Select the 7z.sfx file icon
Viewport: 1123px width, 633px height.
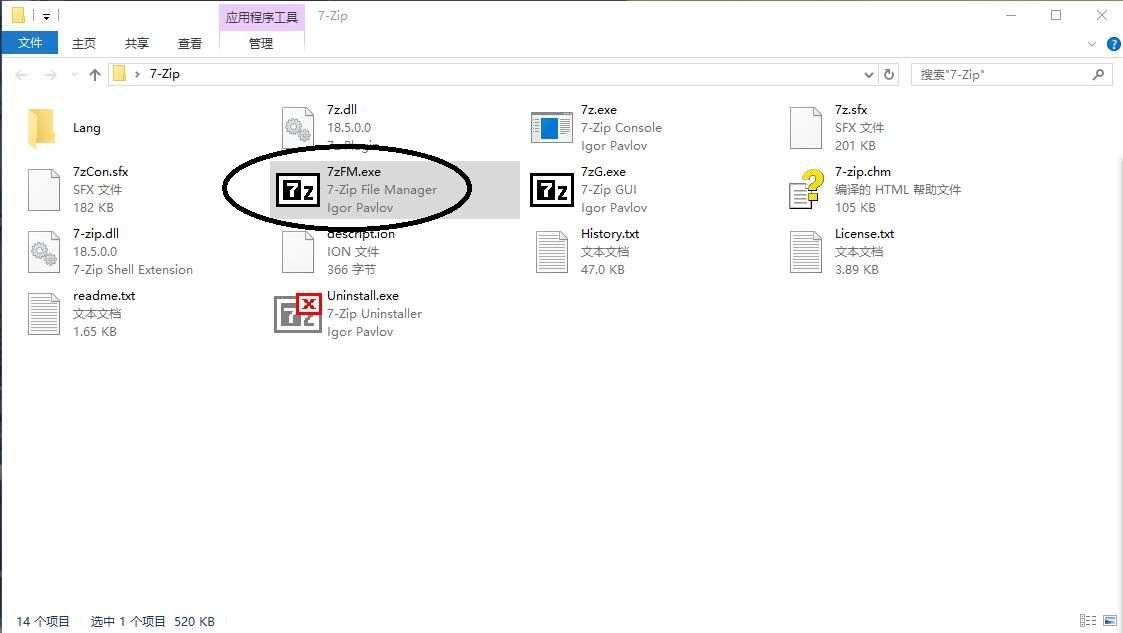coord(806,128)
